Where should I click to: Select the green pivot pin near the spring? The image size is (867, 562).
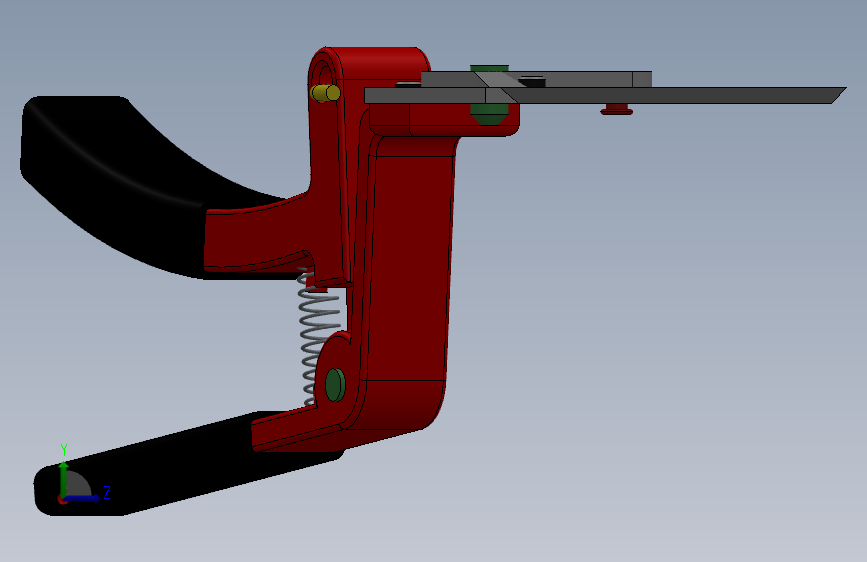[x=335, y=384]
